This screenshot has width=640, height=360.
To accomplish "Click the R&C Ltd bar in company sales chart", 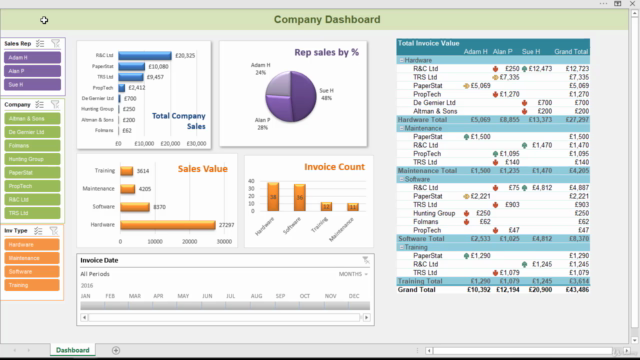I will (145, 56).
